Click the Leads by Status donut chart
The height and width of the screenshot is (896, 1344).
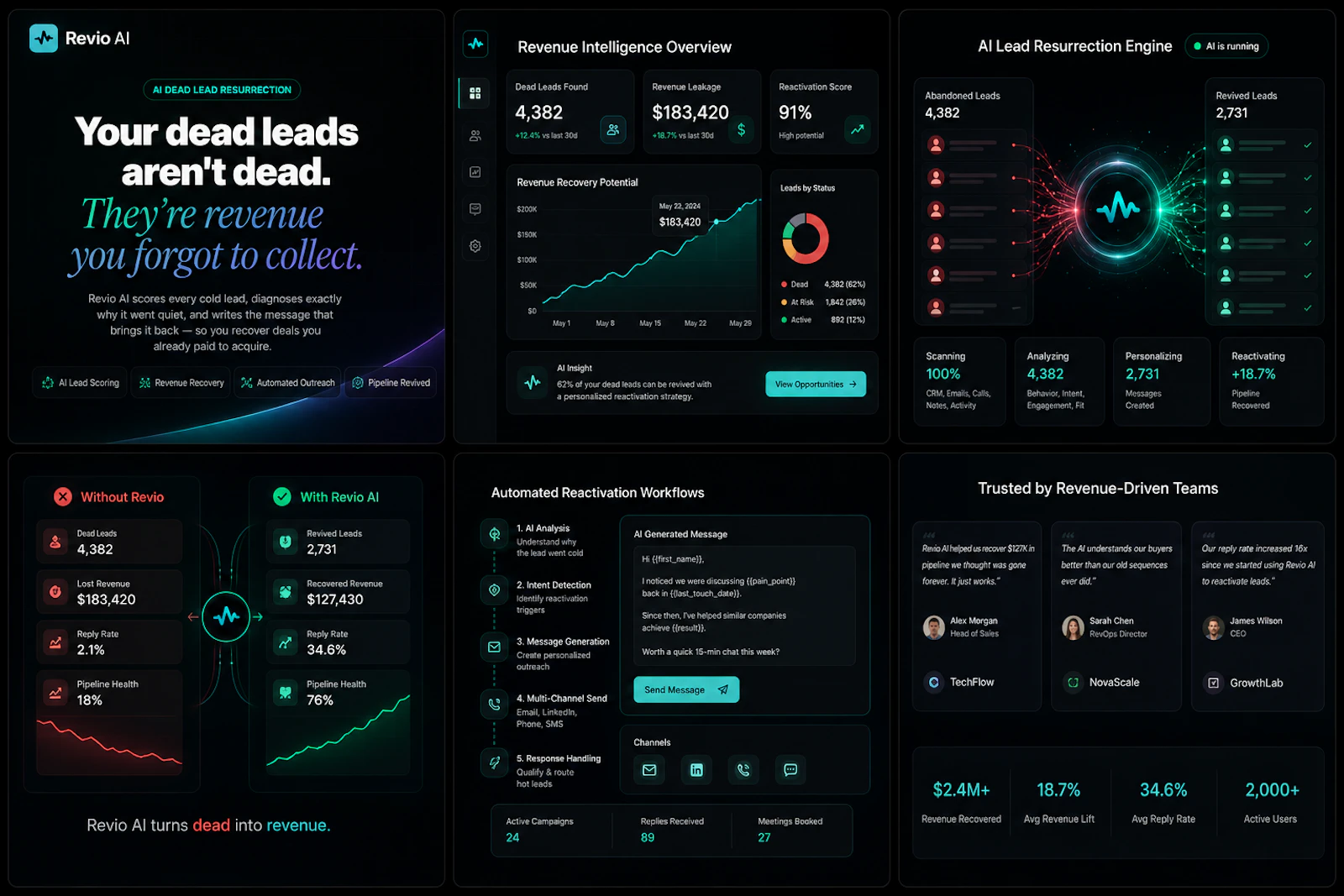[806, 238]
